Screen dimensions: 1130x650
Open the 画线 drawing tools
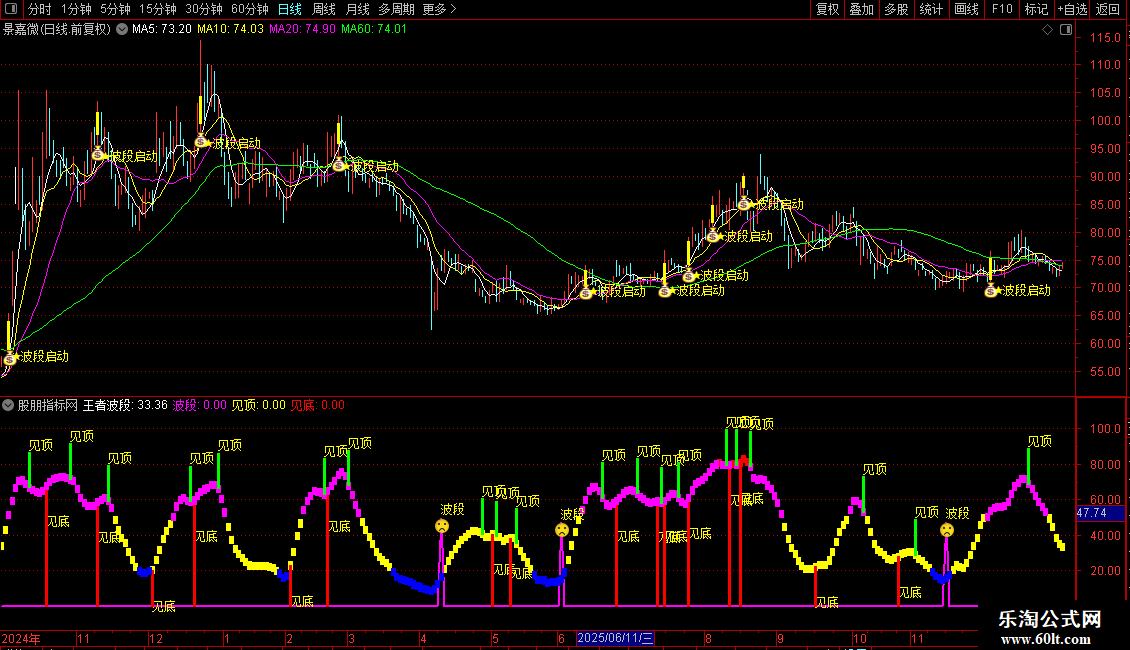point(966,9)
